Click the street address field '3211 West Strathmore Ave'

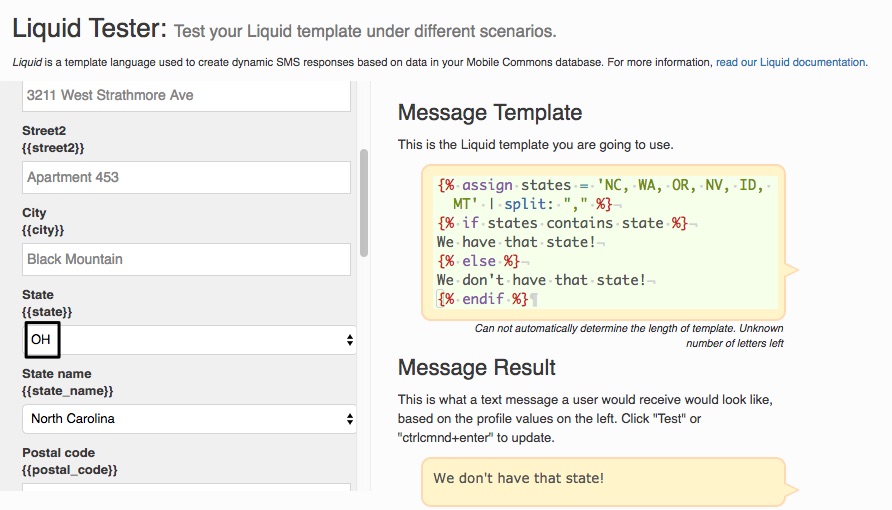(187, 96)
